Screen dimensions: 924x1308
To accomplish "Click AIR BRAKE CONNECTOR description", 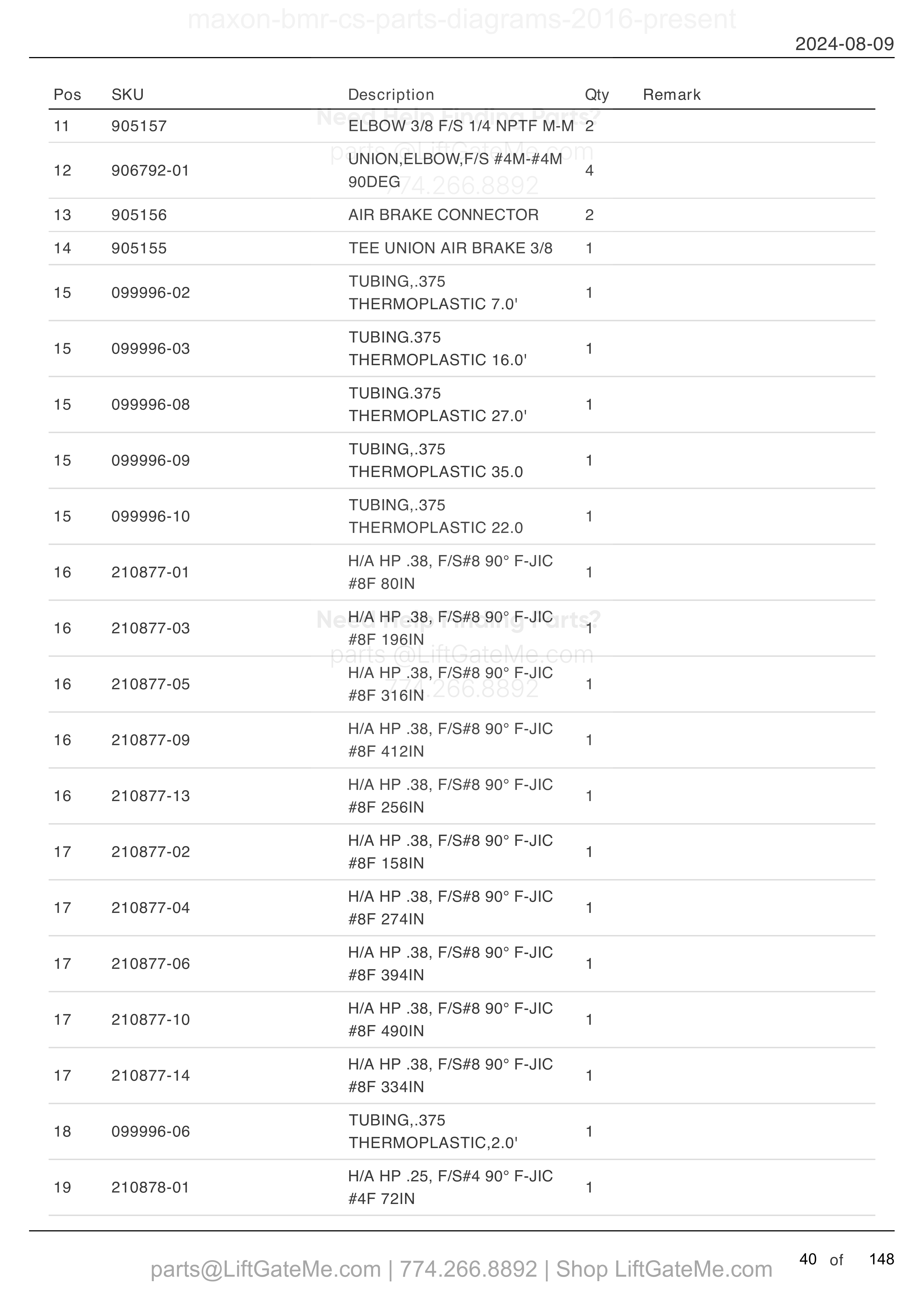I will (444, 215).
